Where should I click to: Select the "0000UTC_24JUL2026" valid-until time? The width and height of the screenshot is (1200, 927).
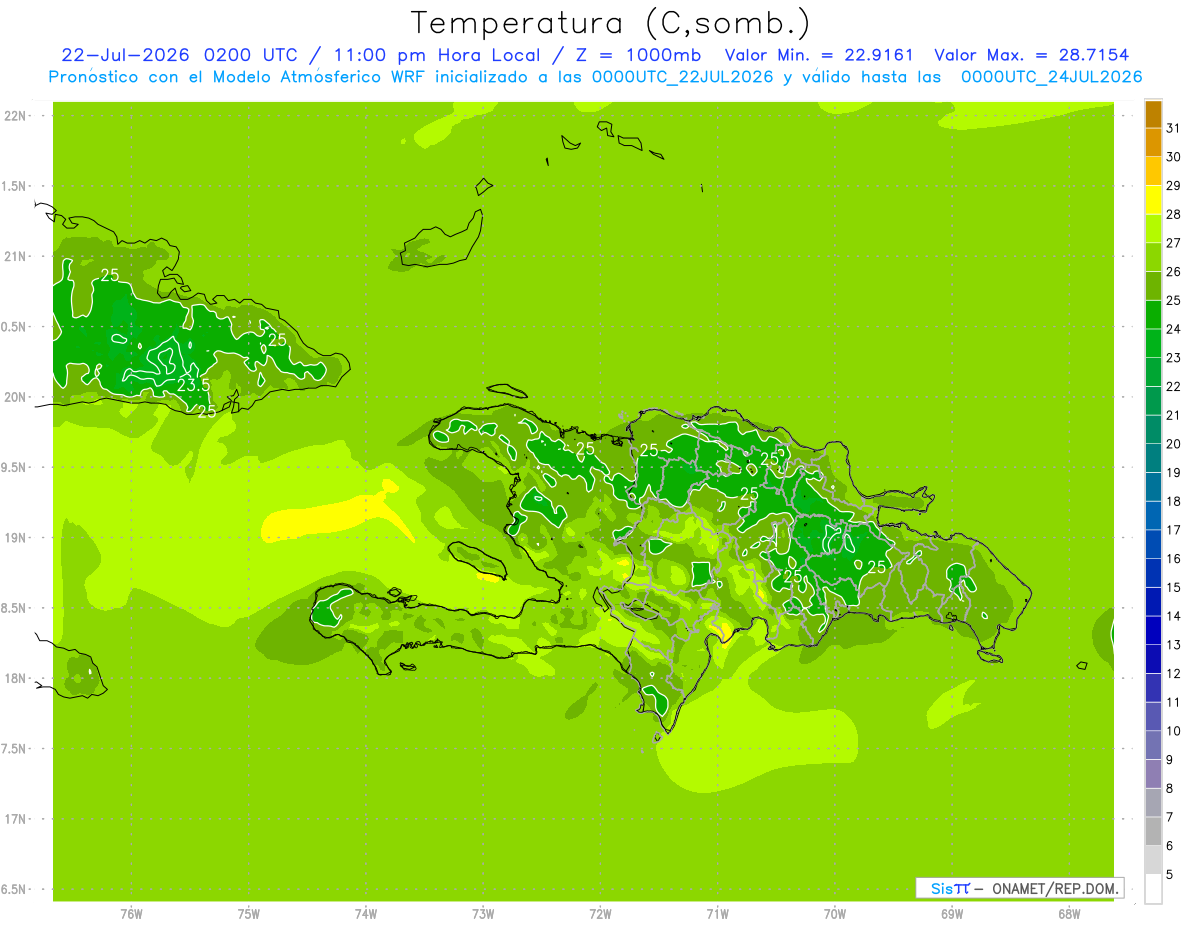click(x=1052, y=77)
